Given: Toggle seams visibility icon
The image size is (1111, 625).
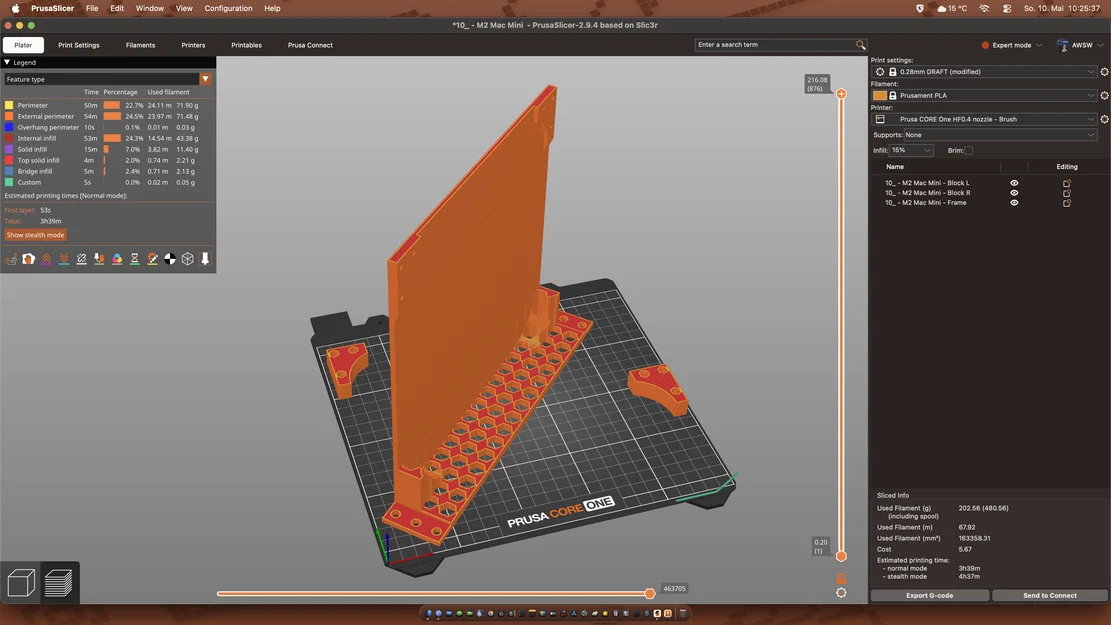Looking at the screenshot, I should point(81,259).
